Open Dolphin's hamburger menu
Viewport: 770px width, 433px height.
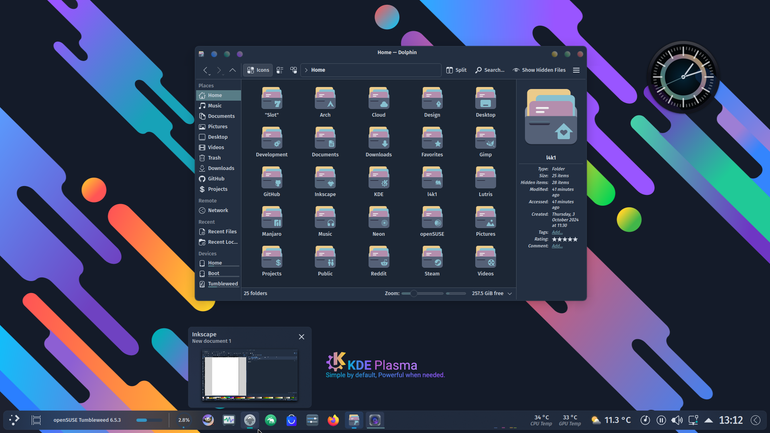click(576, 70)
